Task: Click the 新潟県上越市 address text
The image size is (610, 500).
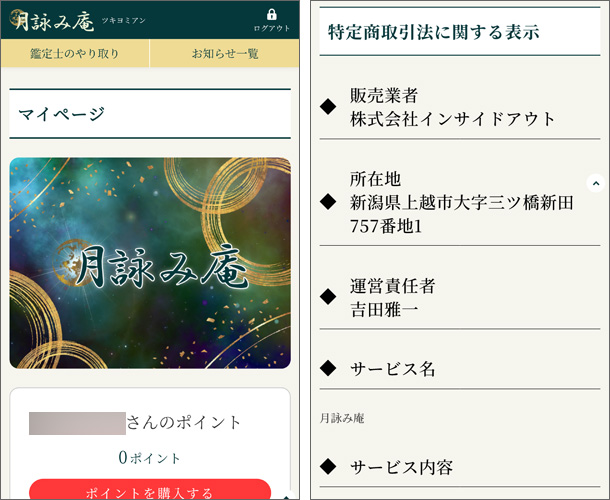Action: click(x=461, y=203)
